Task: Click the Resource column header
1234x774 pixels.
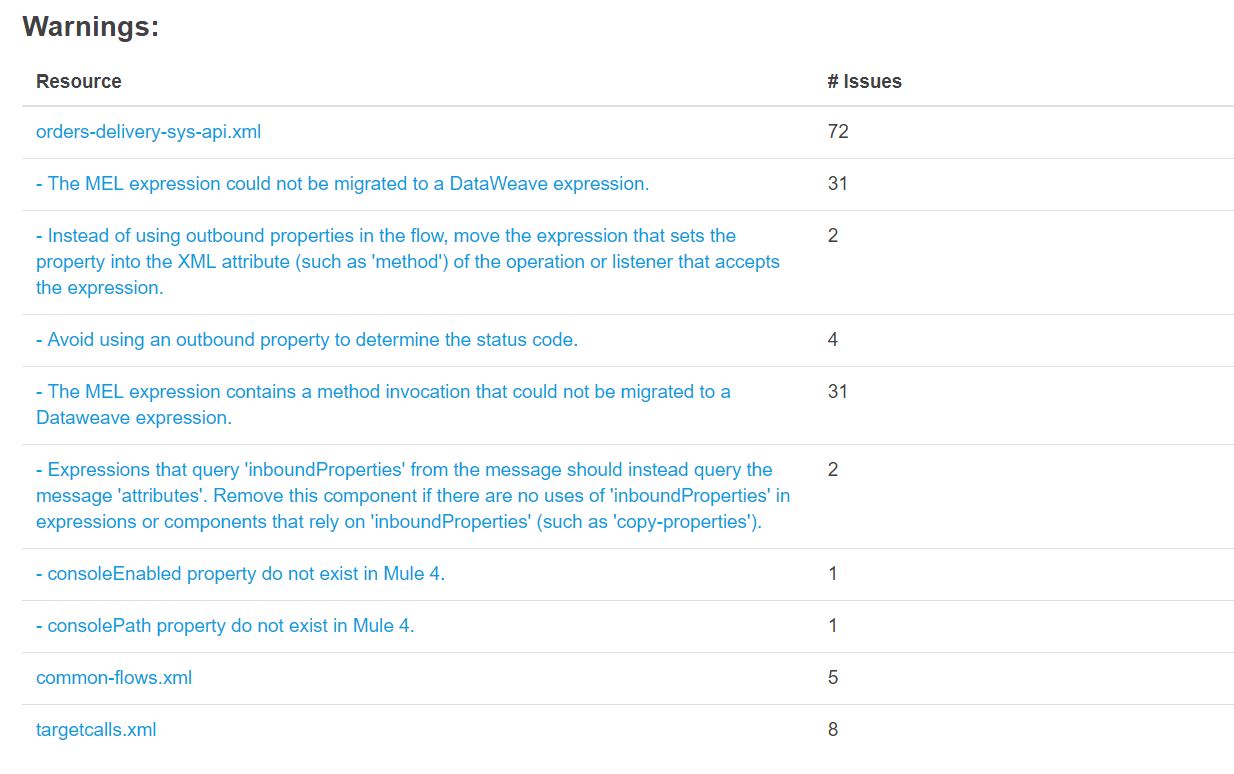Action: [x=79, y=82]
